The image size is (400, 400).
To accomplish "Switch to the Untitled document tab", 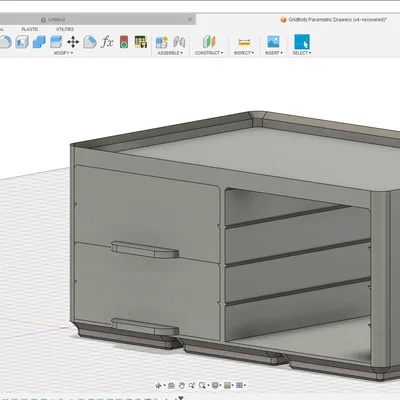I will pos(97,20).
